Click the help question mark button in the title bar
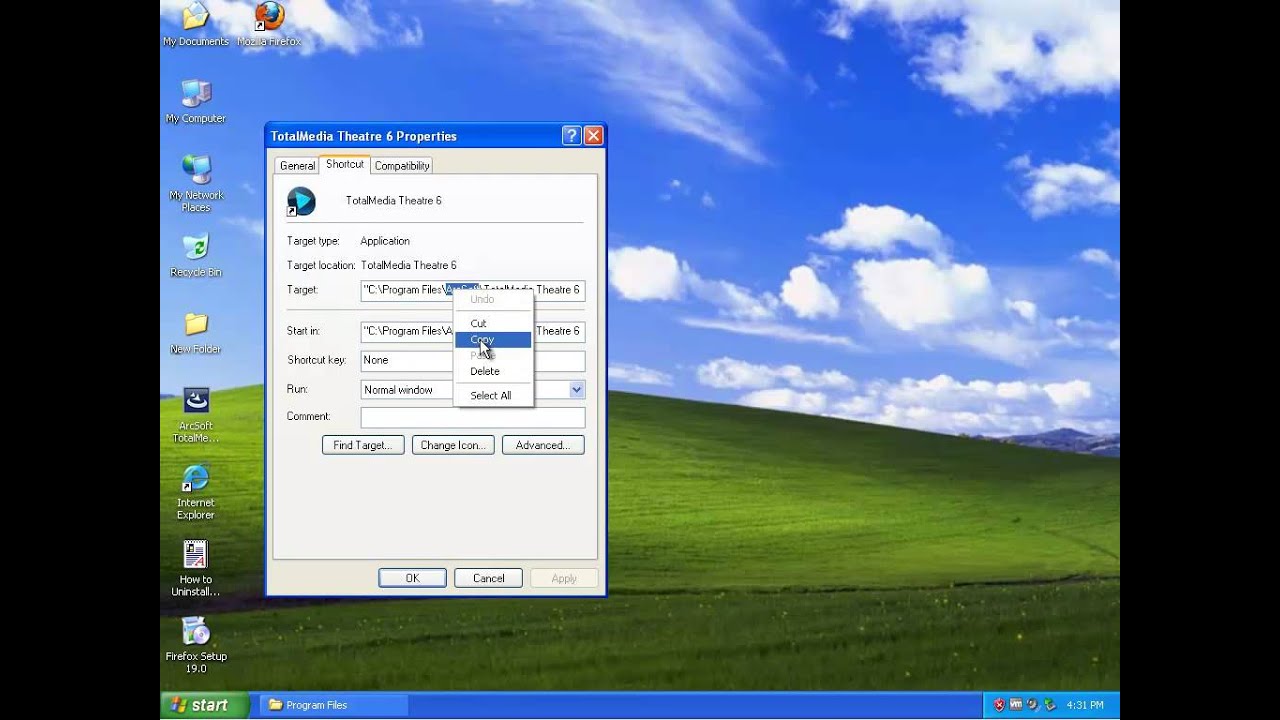 click(x=571, y=136)
